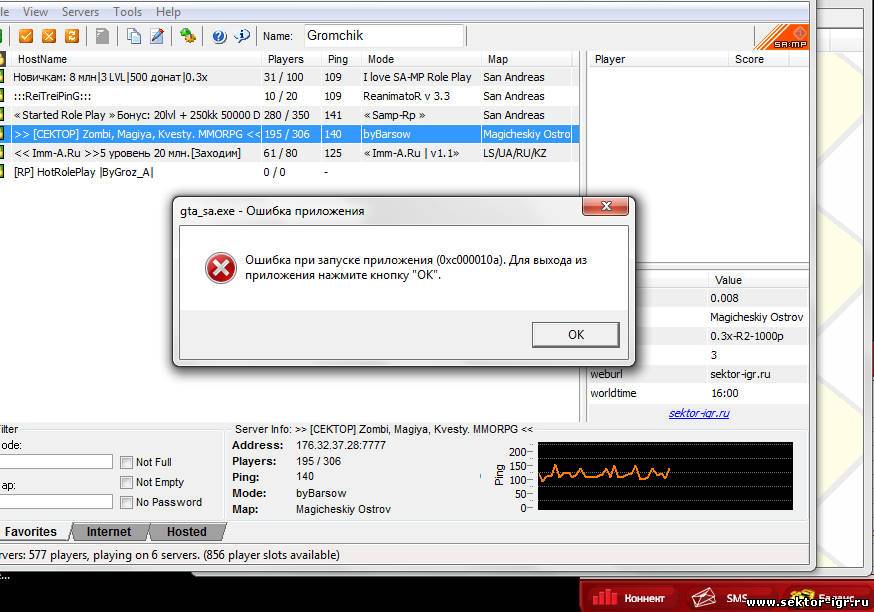Click the Player column header
Screen dimensions: 874x612
[658, 59]
